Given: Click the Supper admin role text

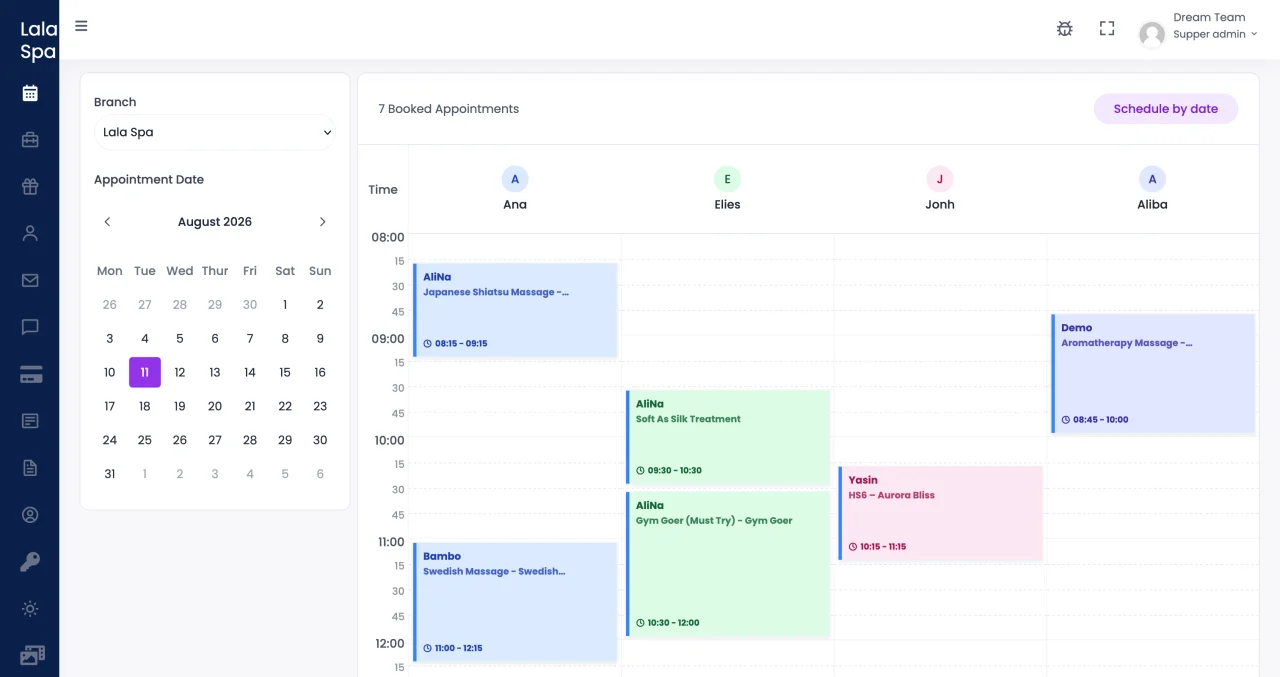Looking at the screenshot, I should (x=1209, y=34).
